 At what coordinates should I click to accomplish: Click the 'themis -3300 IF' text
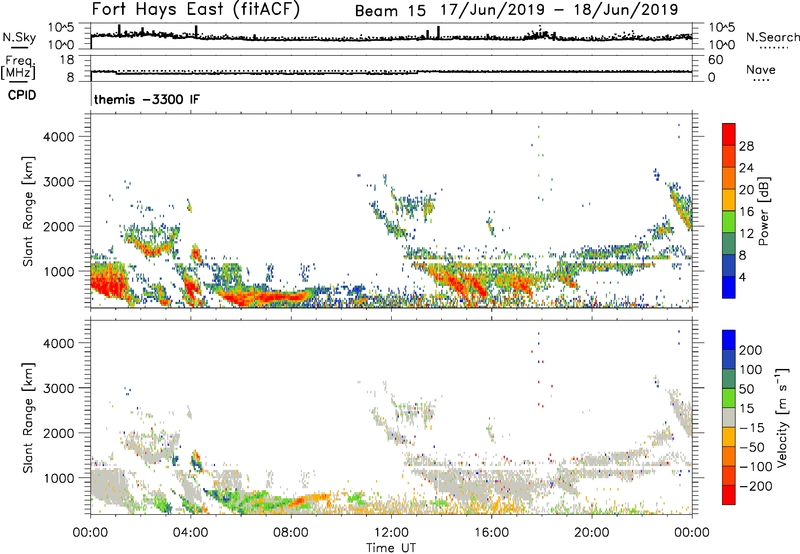tap(147, 99)
